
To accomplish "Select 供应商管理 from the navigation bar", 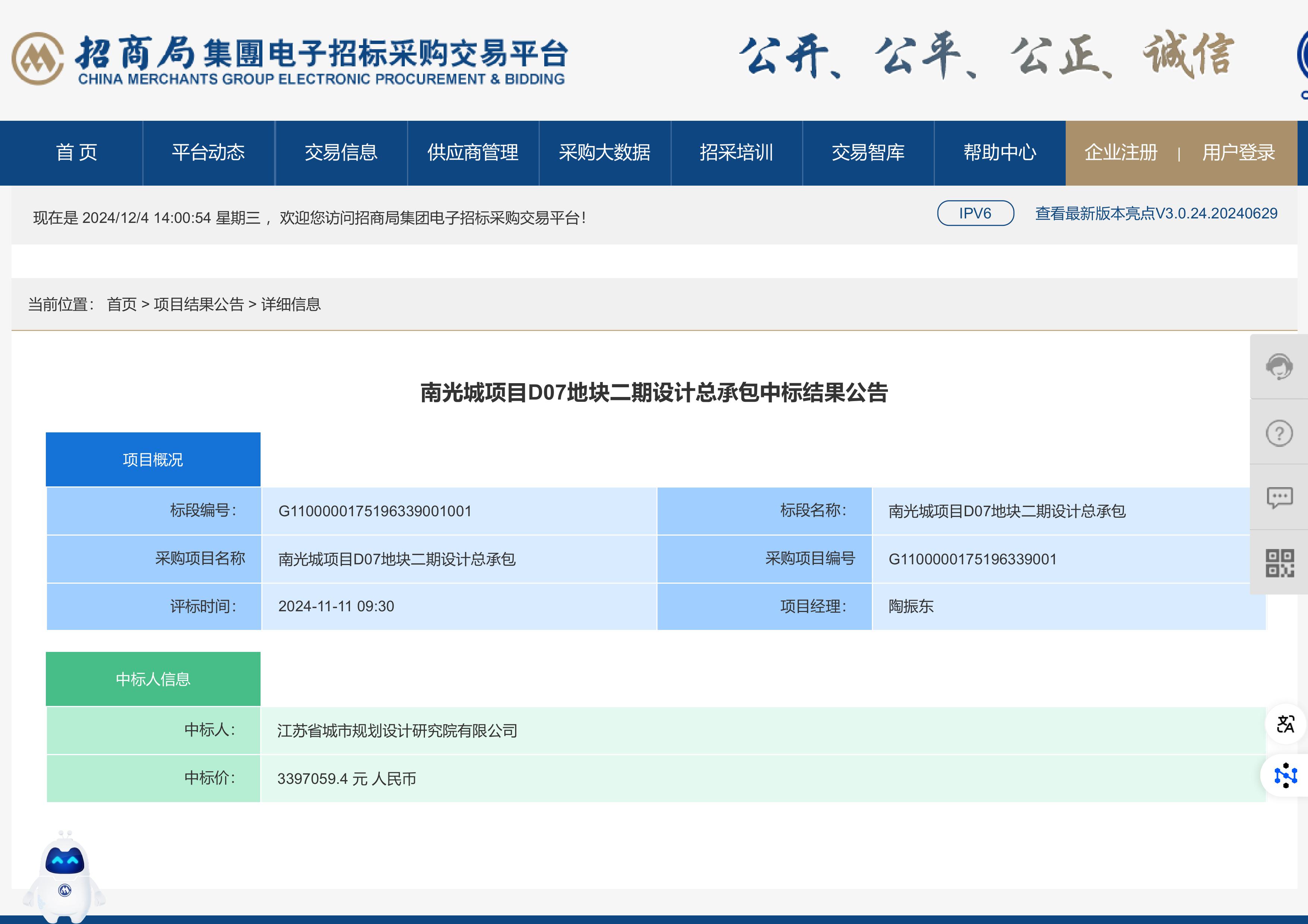I will click(x=473, y=153).
